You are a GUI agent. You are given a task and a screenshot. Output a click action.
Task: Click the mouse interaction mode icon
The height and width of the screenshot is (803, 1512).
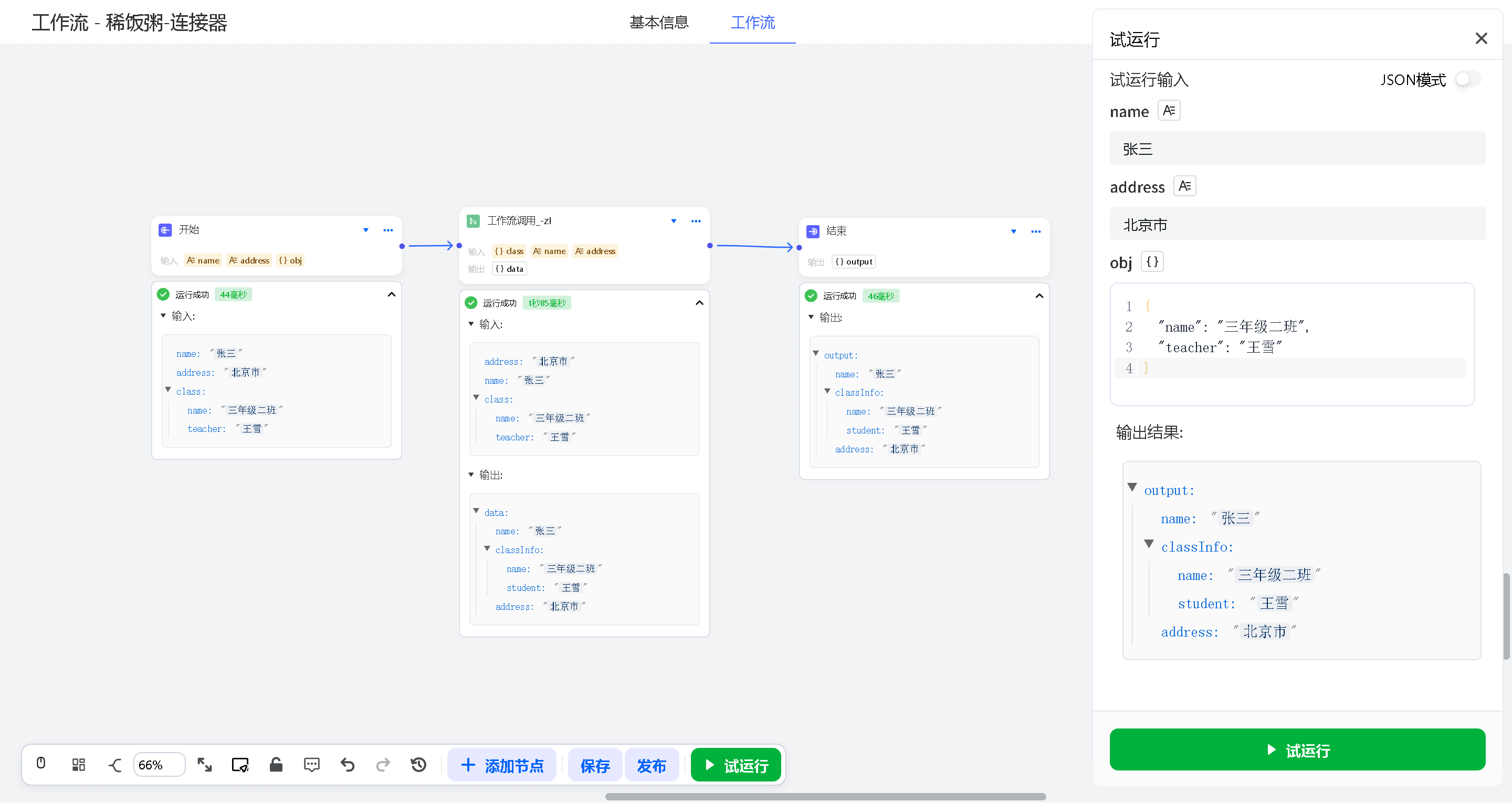tap(40, 763)
